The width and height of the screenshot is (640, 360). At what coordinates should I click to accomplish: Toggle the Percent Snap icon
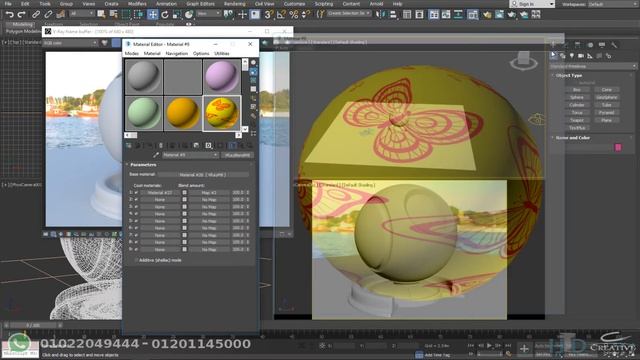(293, 14)
